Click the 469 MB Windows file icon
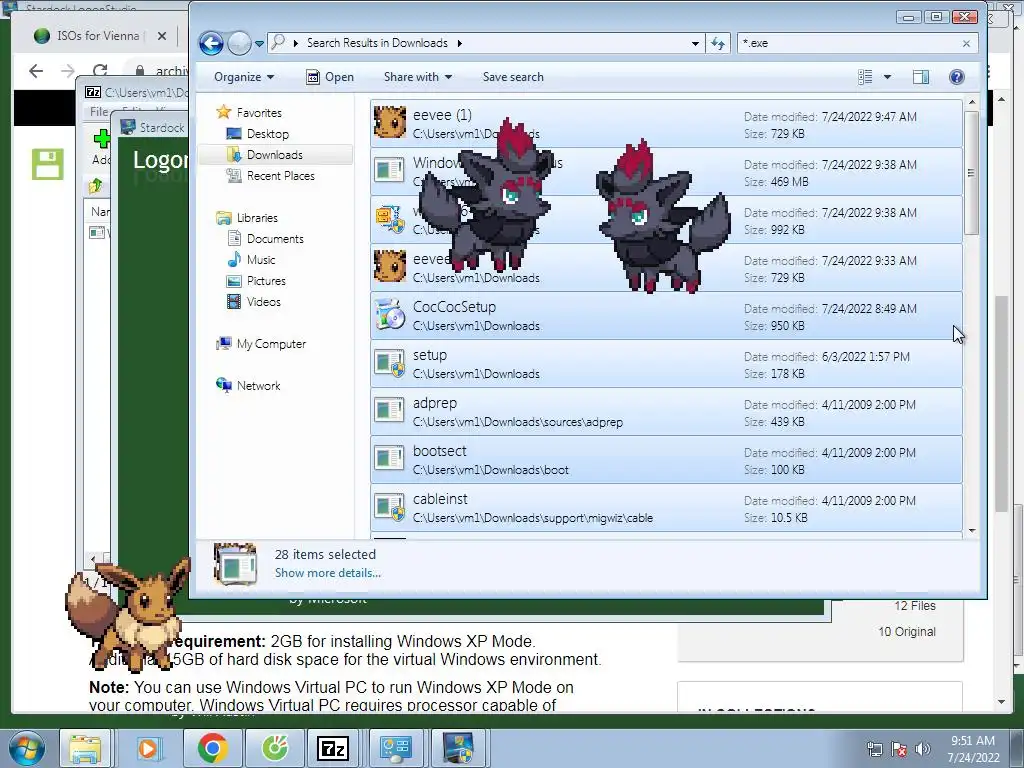 [390, 170]
